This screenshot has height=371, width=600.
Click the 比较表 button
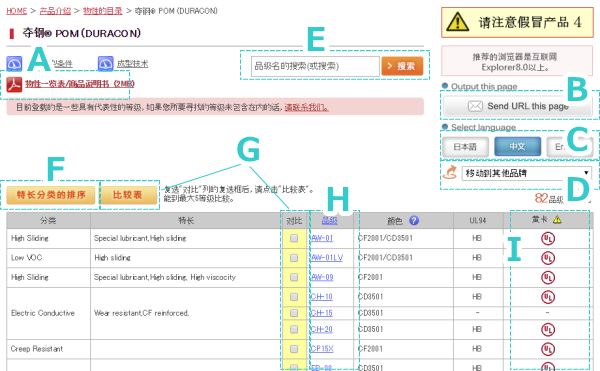coord(128,195)
